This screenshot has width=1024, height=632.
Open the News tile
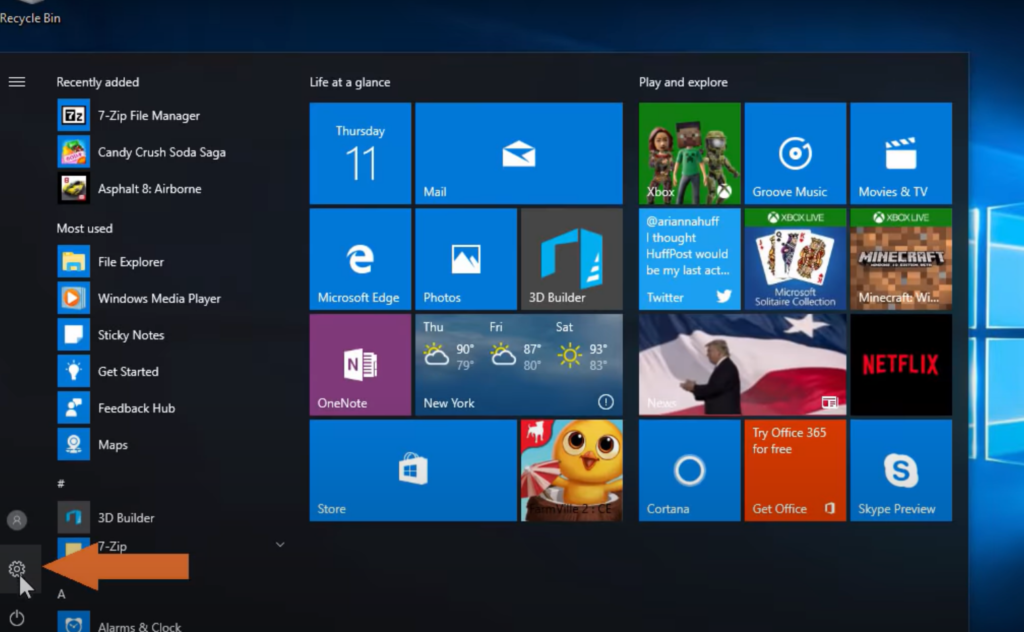(743, 365)
